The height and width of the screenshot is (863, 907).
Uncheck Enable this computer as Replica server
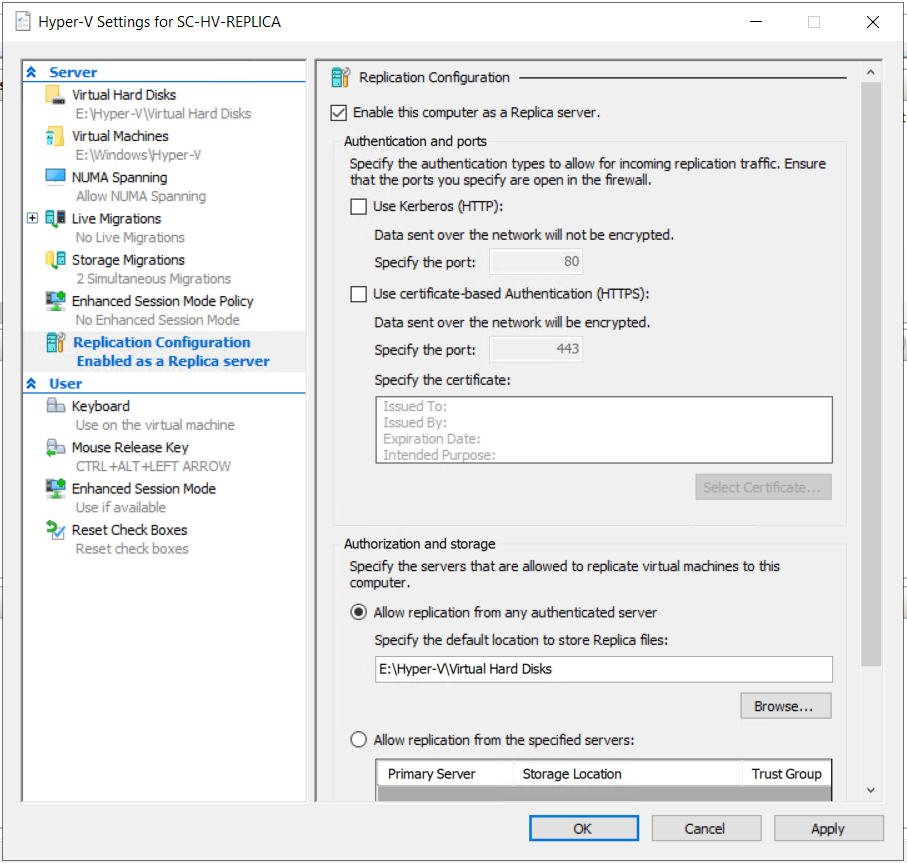coord(338,112)
